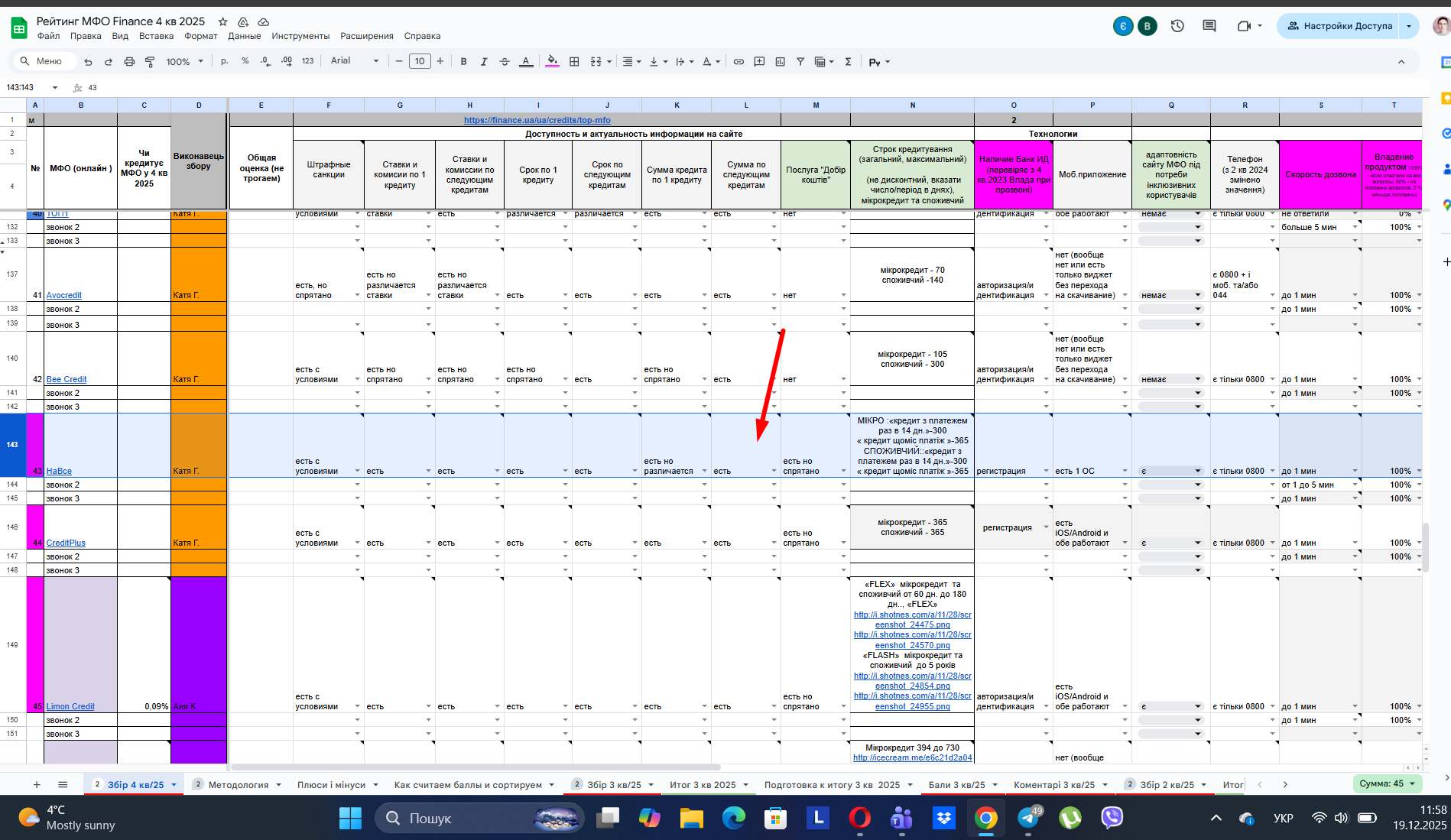
Task: Switch to the Методология sheet tab
Action: [238, 784]
